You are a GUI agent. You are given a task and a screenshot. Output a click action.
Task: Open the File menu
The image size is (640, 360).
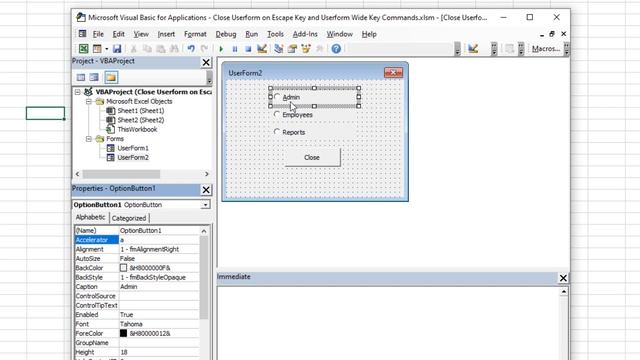tap(98, 34)
